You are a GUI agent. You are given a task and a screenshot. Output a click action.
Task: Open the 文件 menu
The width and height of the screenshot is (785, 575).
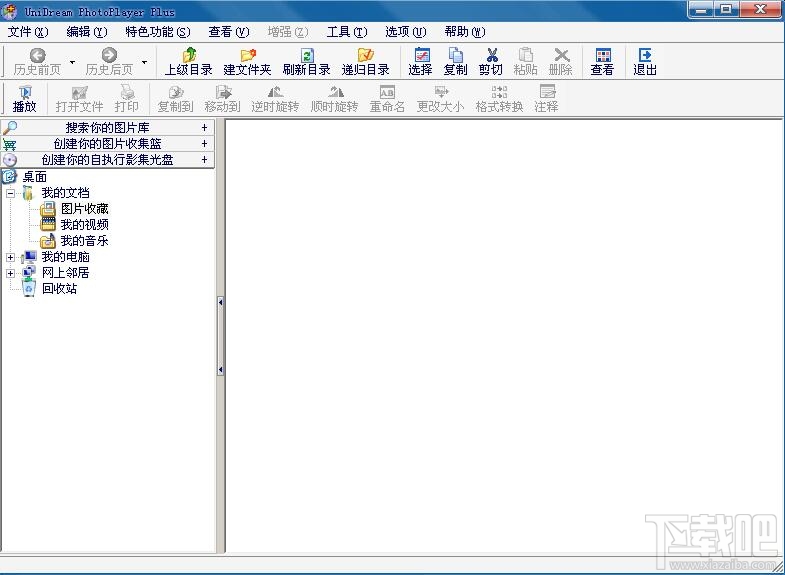coord(28,32)
